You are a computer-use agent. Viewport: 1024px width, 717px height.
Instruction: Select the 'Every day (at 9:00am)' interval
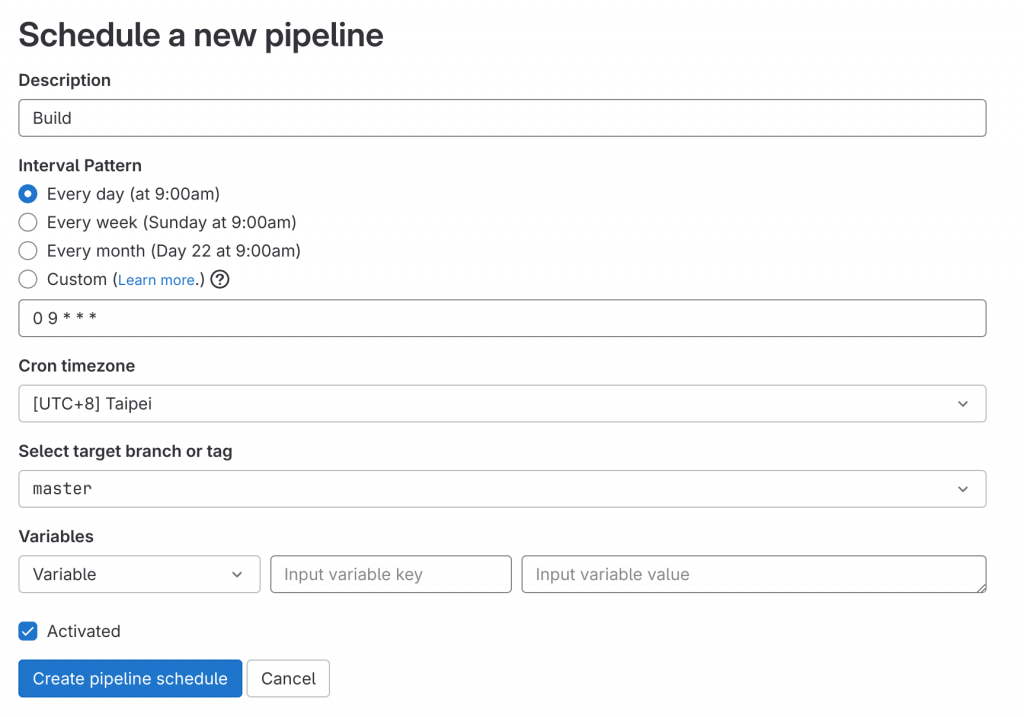(x=28, y=194)
